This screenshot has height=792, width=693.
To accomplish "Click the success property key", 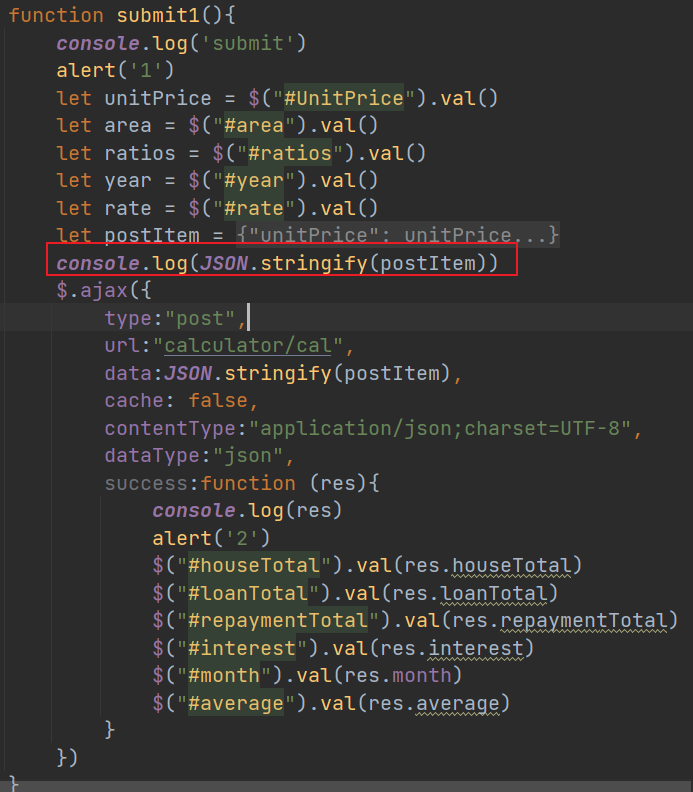I will pos(146,484).
